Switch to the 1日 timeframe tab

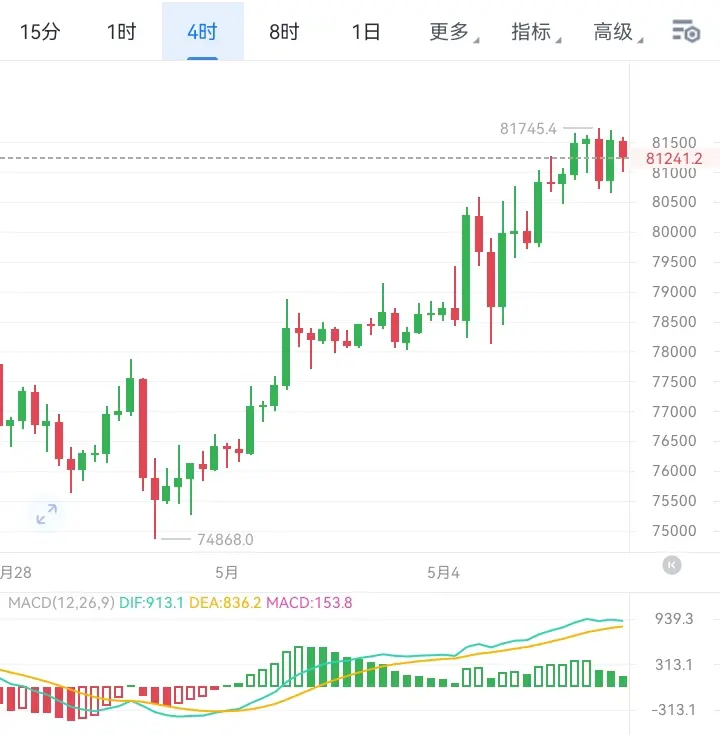click(x=366, y=31)
